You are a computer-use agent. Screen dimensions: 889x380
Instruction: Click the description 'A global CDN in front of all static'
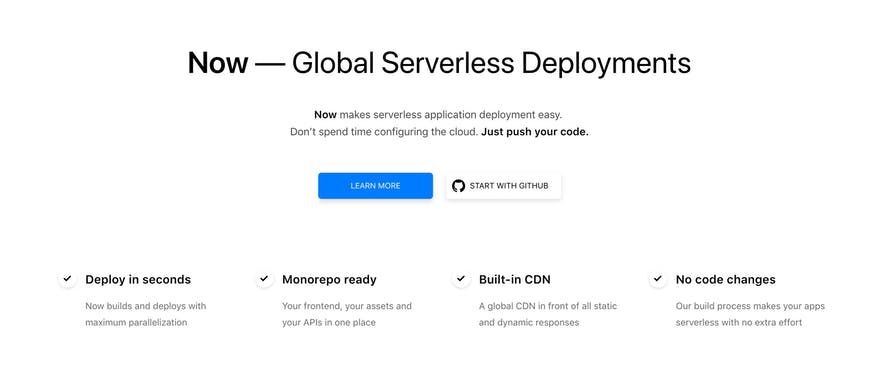(x=548, y=306)
